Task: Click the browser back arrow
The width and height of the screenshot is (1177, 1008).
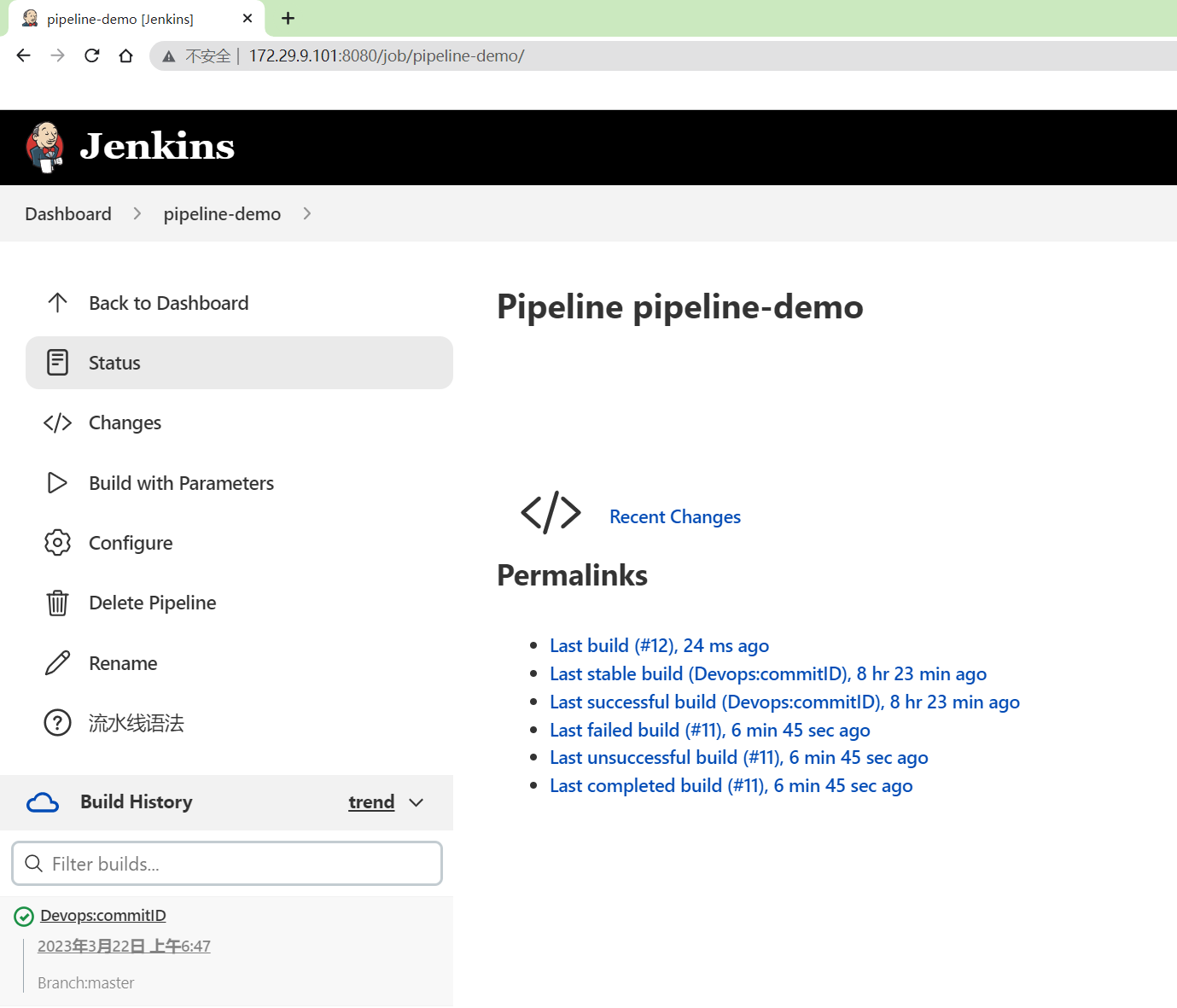Action: pyautogui.click(x=24, y=55)
